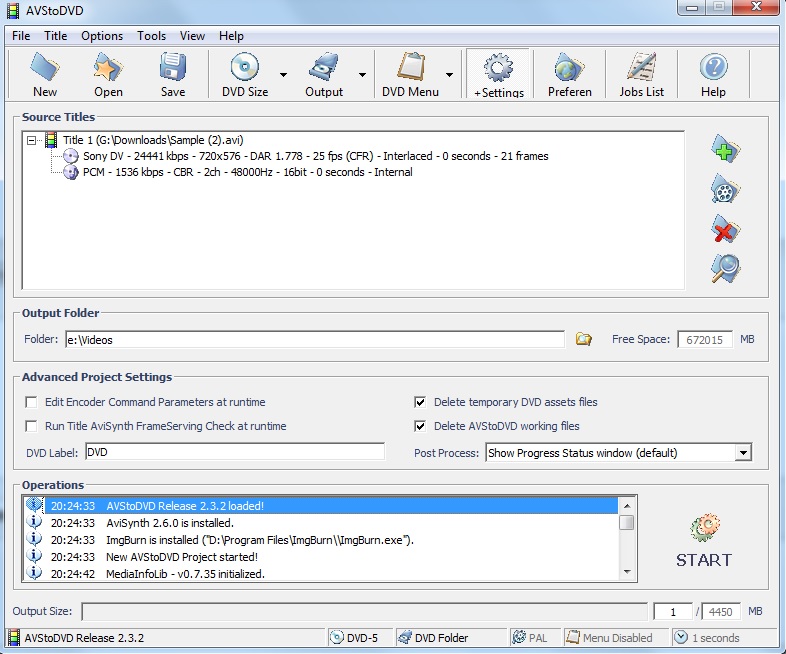Click the film reel edit title icon

(725, 189)
